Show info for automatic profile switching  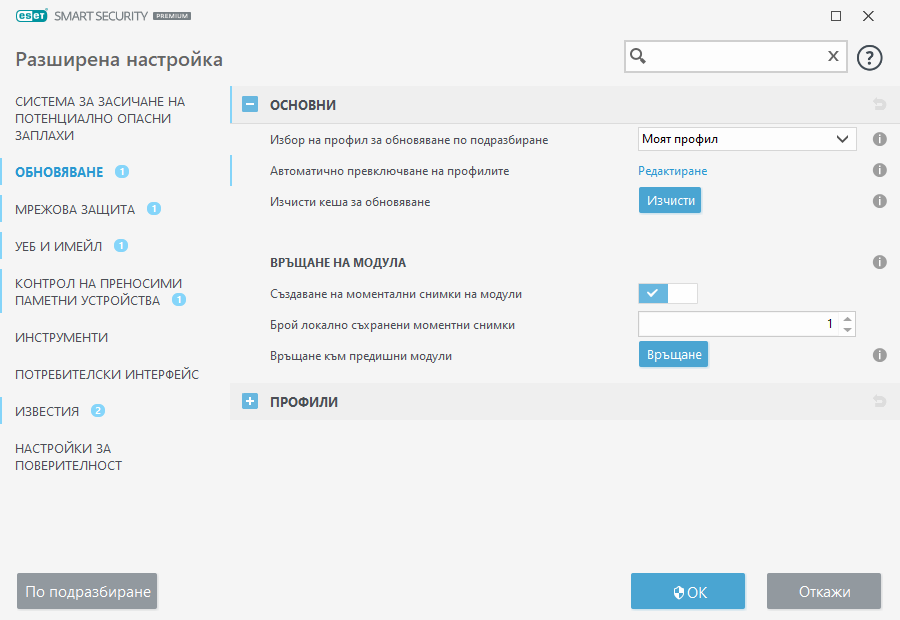[x=879, y=170]
